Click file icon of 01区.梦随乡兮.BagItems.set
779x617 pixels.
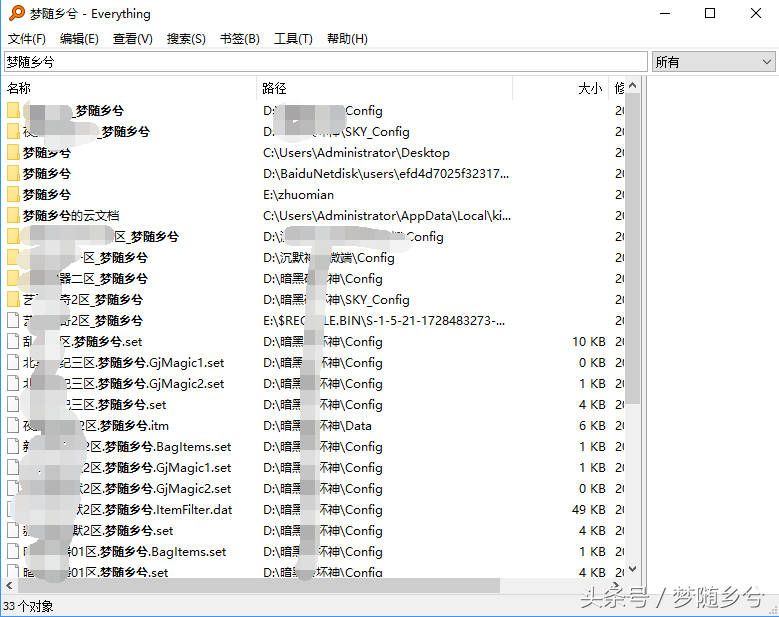pyautogui.click(x=13, y=551)
